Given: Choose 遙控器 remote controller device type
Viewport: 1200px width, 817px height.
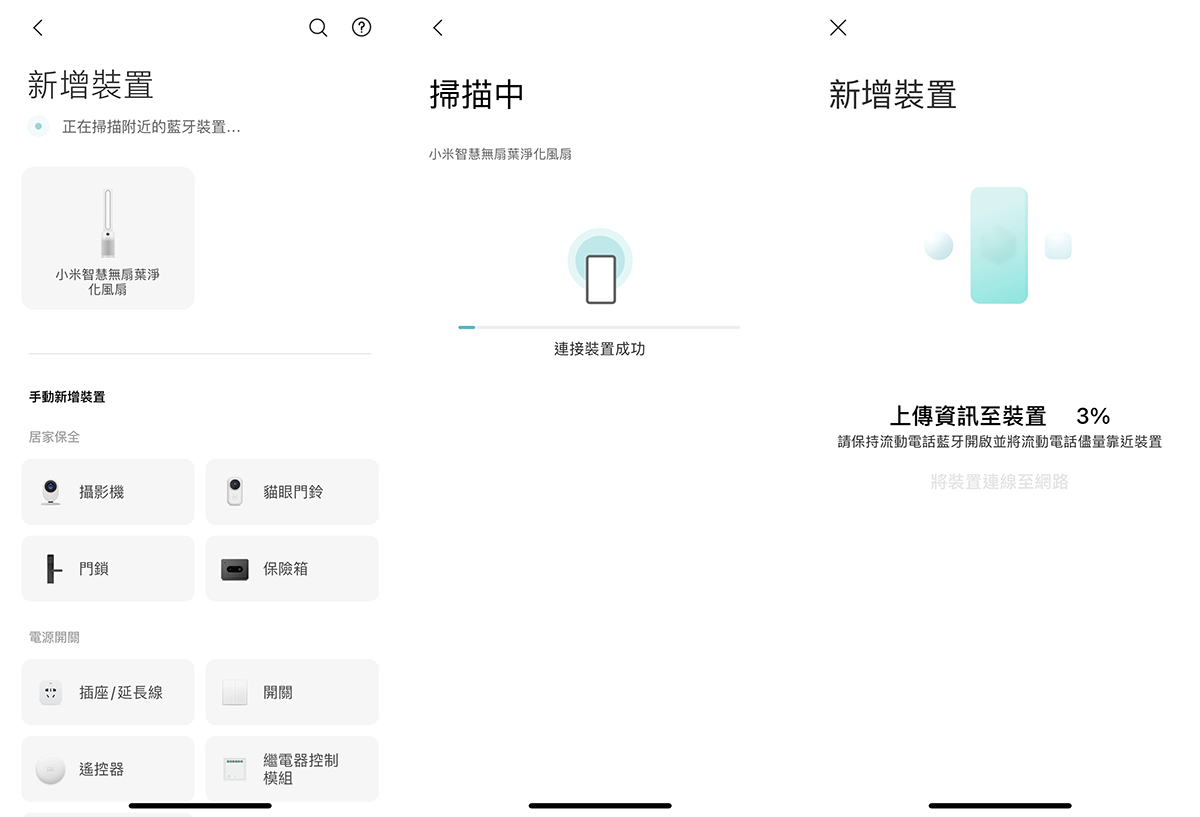Looking at the screenshot, I should (108, 769).
